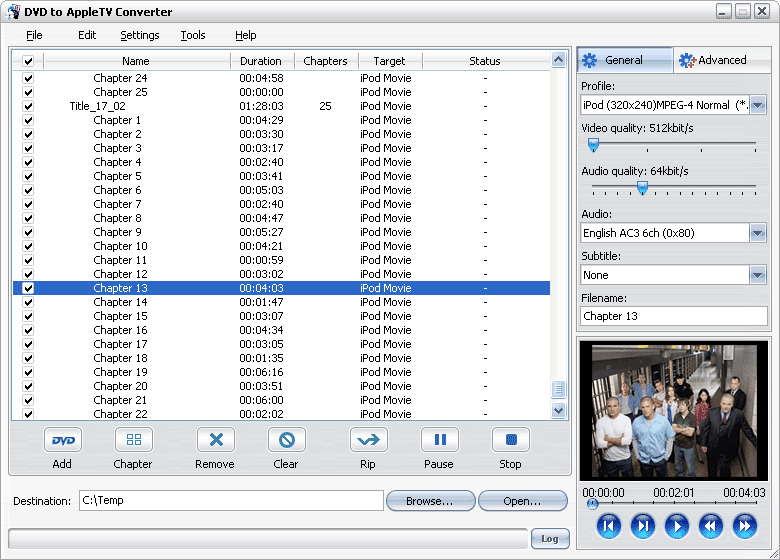The image size is (780, 560).
Task: Uncheck the Chapter 13 checkbox
Action: click(28, 288)
